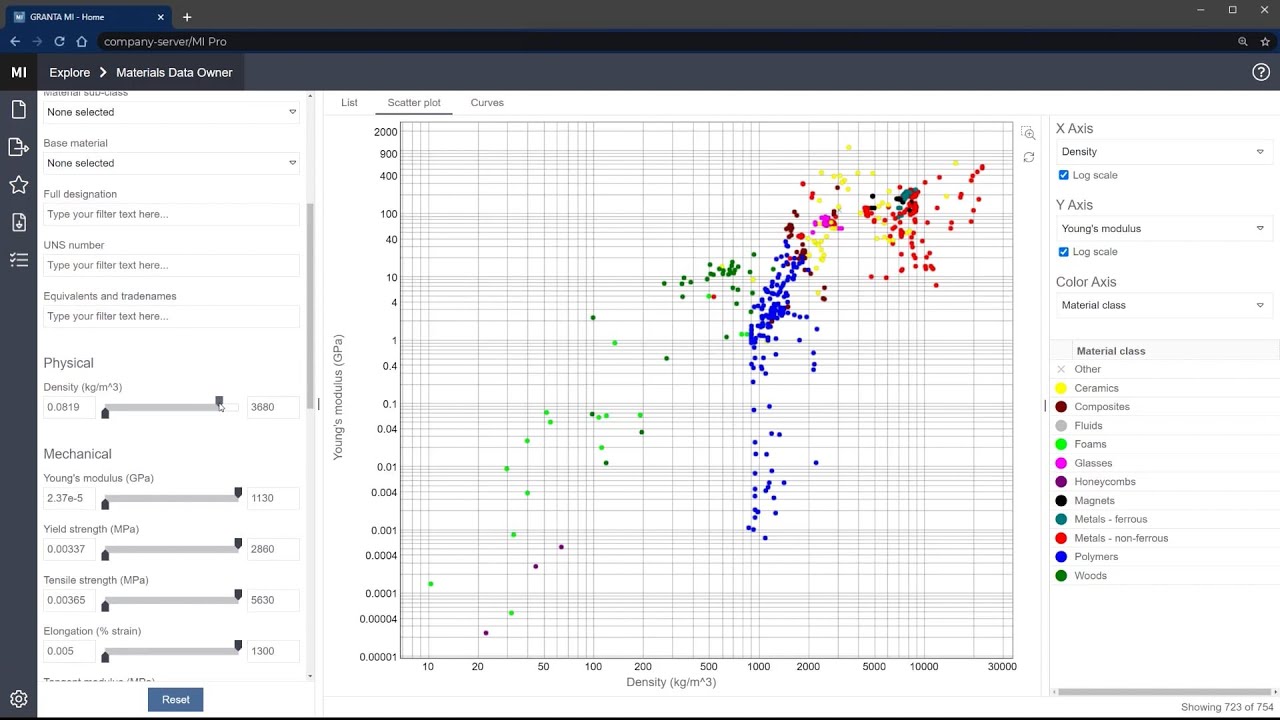1280x720 pixels.
Task: Click Density slider maximum handle
Action: (219, 402)
